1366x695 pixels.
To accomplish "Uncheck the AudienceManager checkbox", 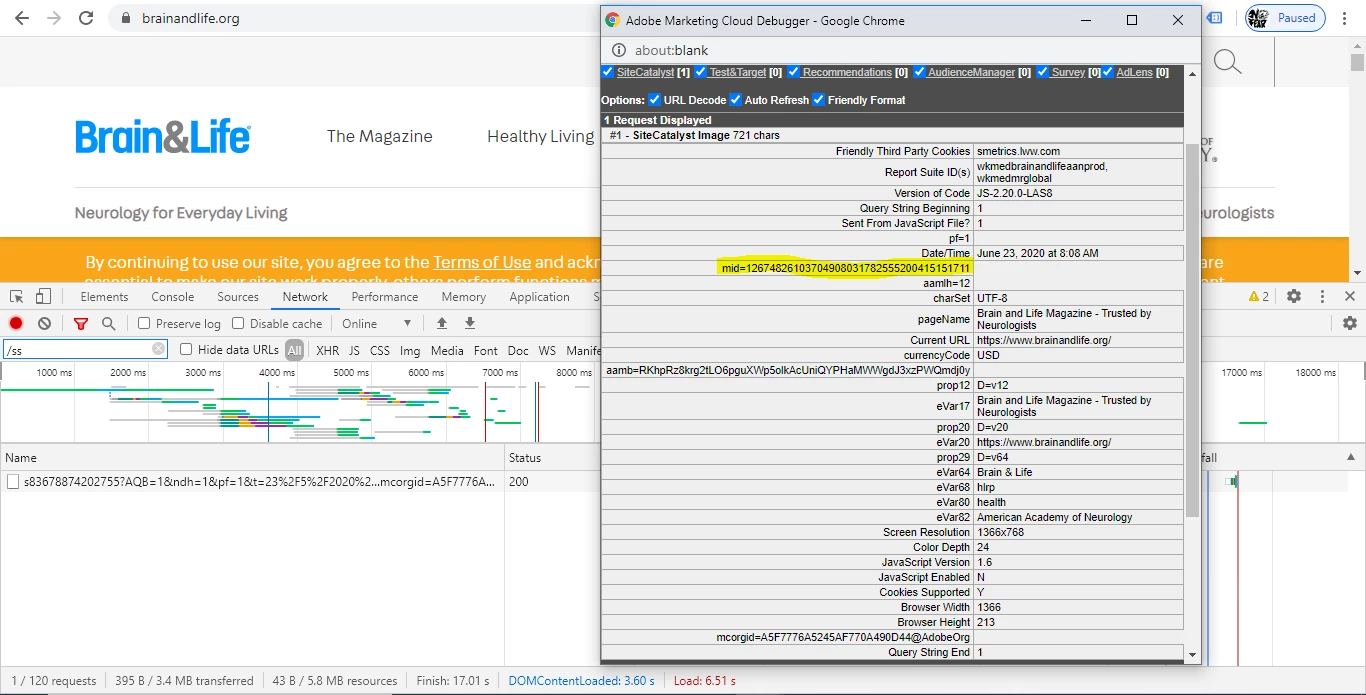I will [x=919, y=72].
